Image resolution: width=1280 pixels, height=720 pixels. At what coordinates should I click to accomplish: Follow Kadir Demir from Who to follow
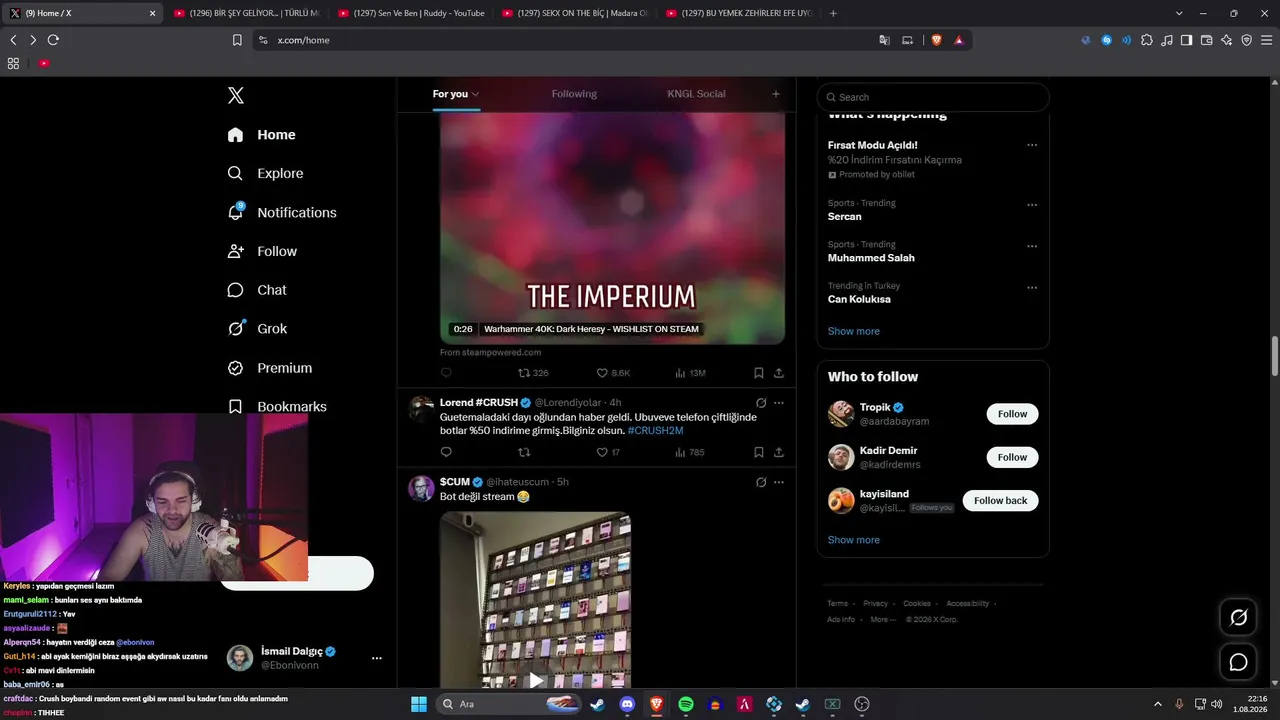(x=1012, y=457)
